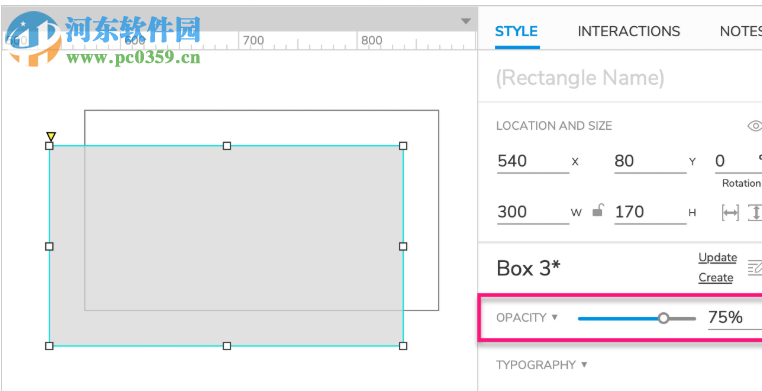Click the Update style link
This screenshot has height=391, width=762.
(x=717, y=257)
